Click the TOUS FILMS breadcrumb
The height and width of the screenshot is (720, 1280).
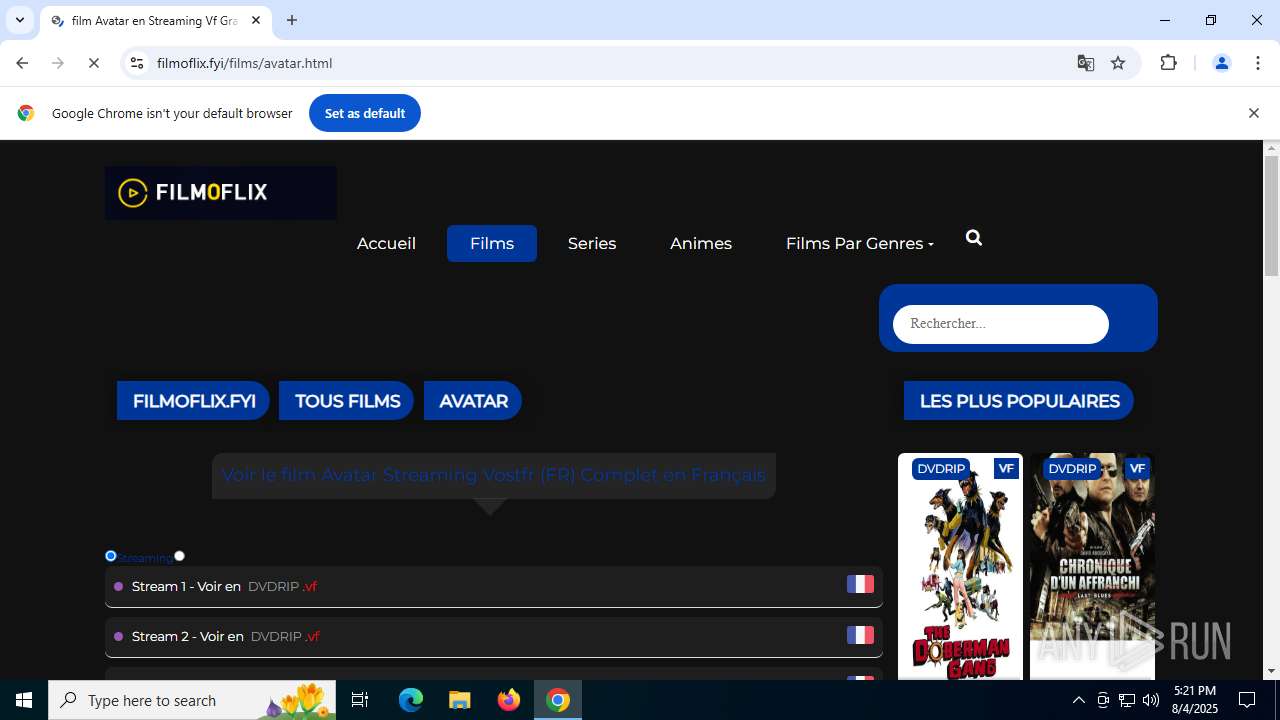[347, 401]
